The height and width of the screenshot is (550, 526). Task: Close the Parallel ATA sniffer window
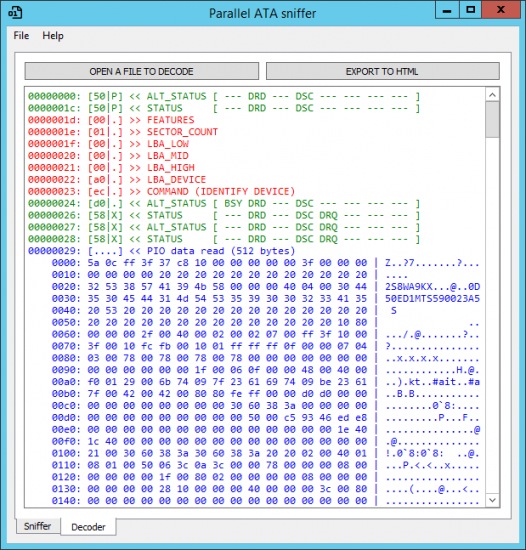pyautogui.click(x=501, y=10)
